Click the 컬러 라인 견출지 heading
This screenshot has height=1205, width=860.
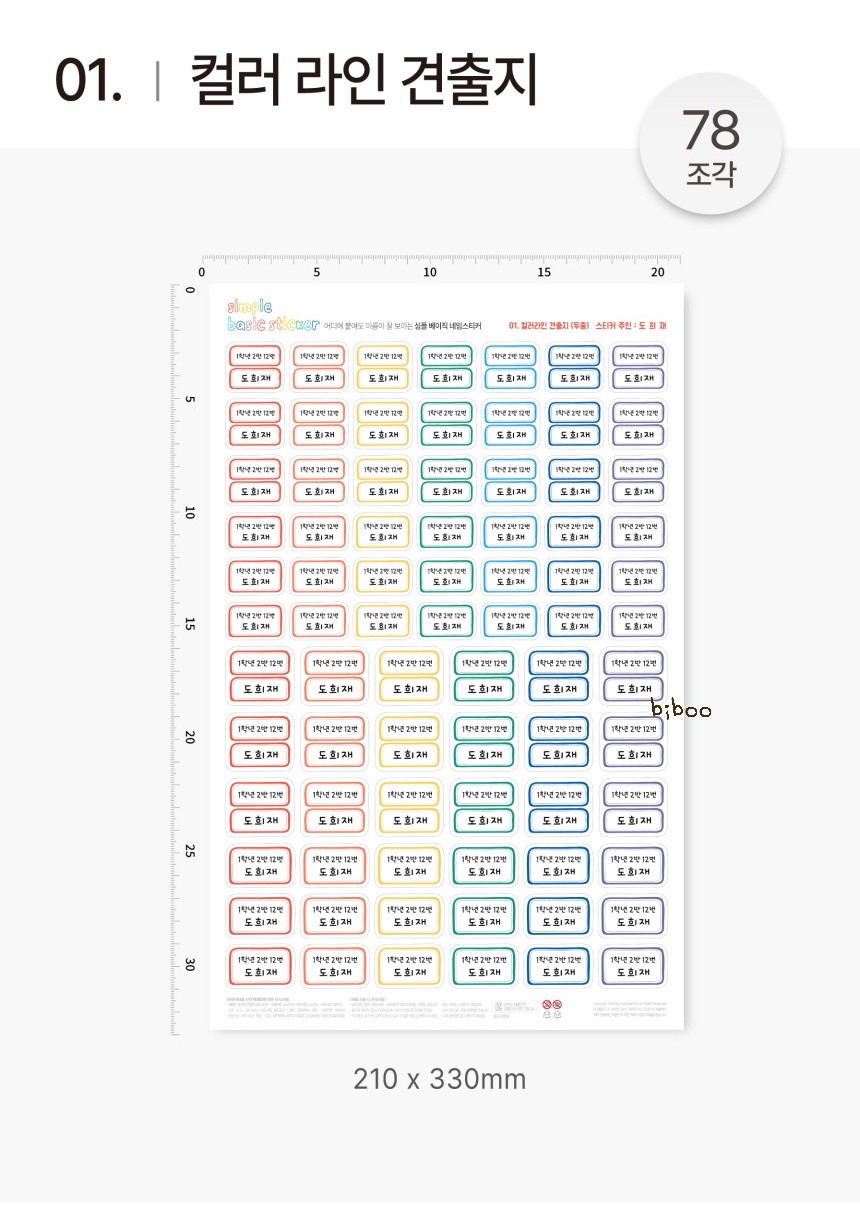(x=364, y=79)
